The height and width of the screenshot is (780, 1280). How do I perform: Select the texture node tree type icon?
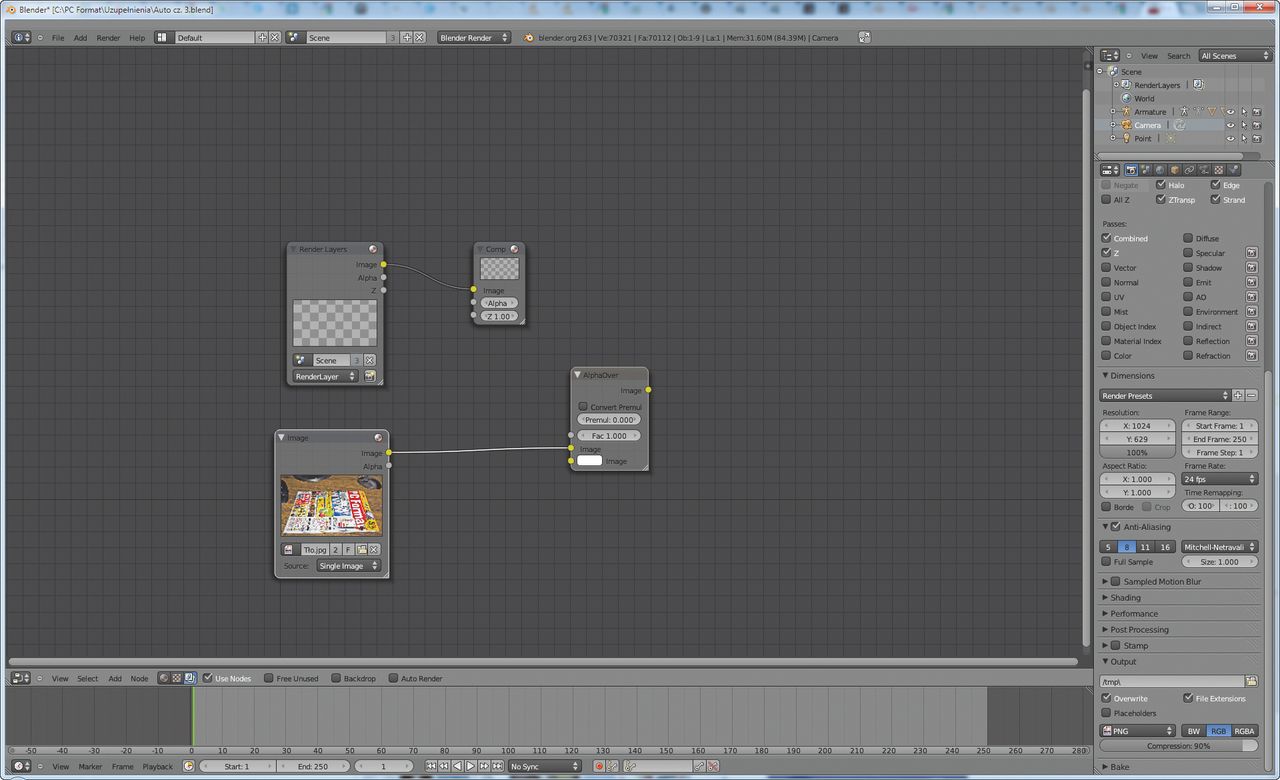(x=176, y=678)
